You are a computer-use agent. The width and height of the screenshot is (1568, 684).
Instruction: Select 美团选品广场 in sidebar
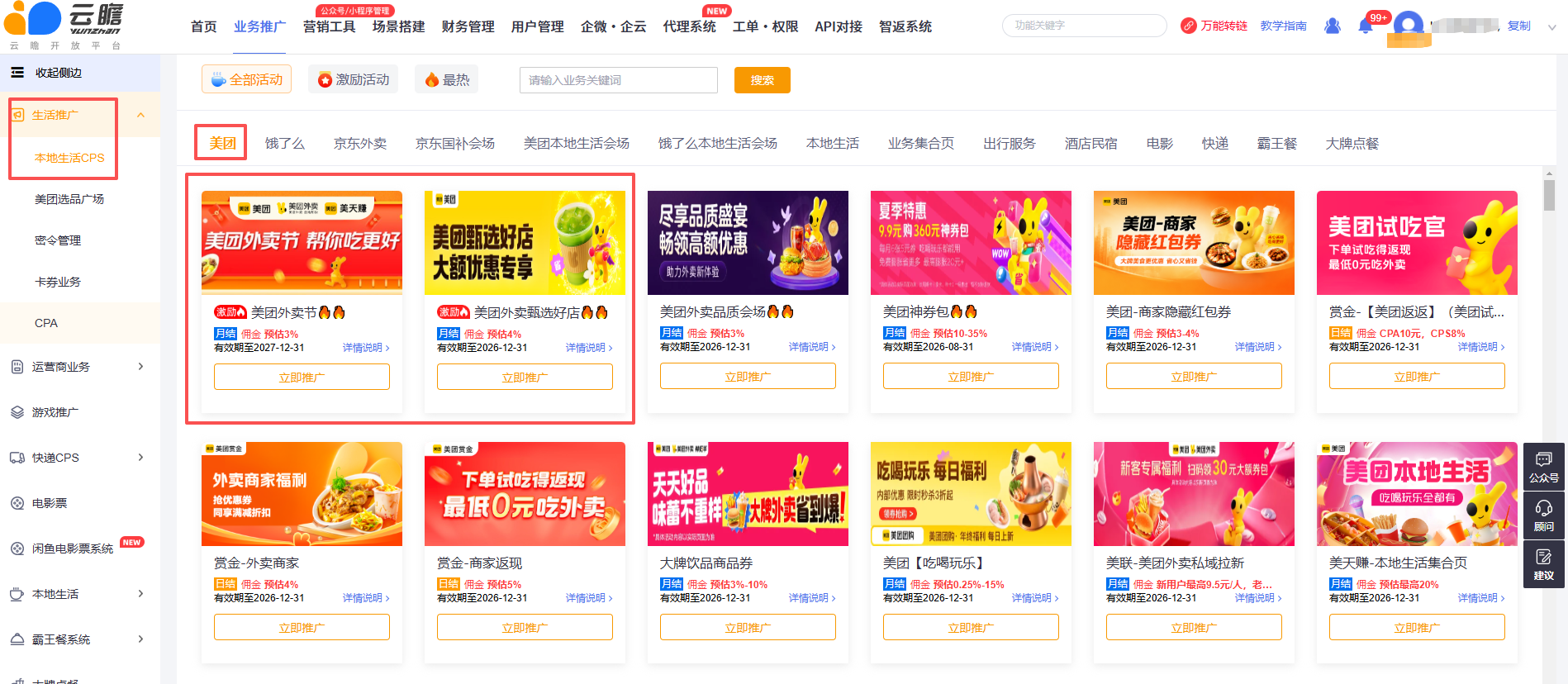(69, 199)
